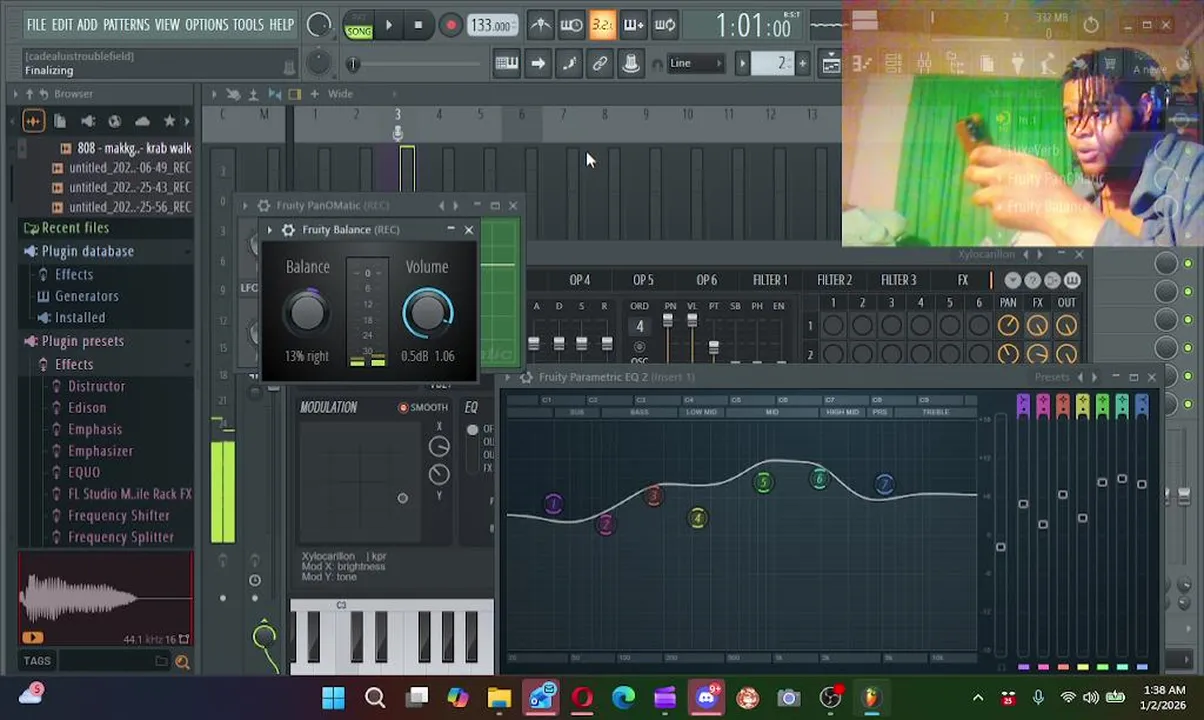Toggle EQ band 5 node
1204x720 pixels.
click(763, 483)
